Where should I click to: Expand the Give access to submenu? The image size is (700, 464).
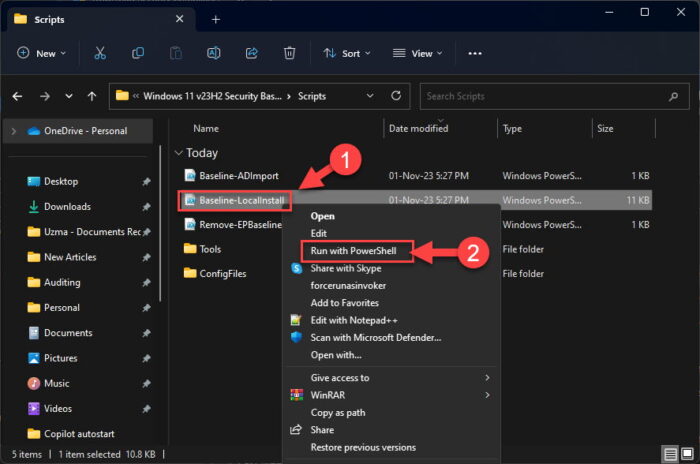pos(488,378)
